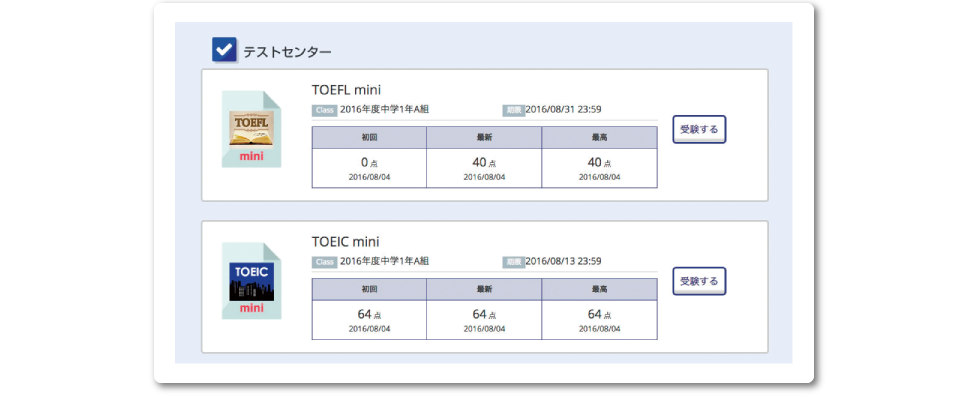Click date 2016/08/04 under TOEIC highest score
The width and height of the screenshot is (960, 397).
click(x=599, y=329)
